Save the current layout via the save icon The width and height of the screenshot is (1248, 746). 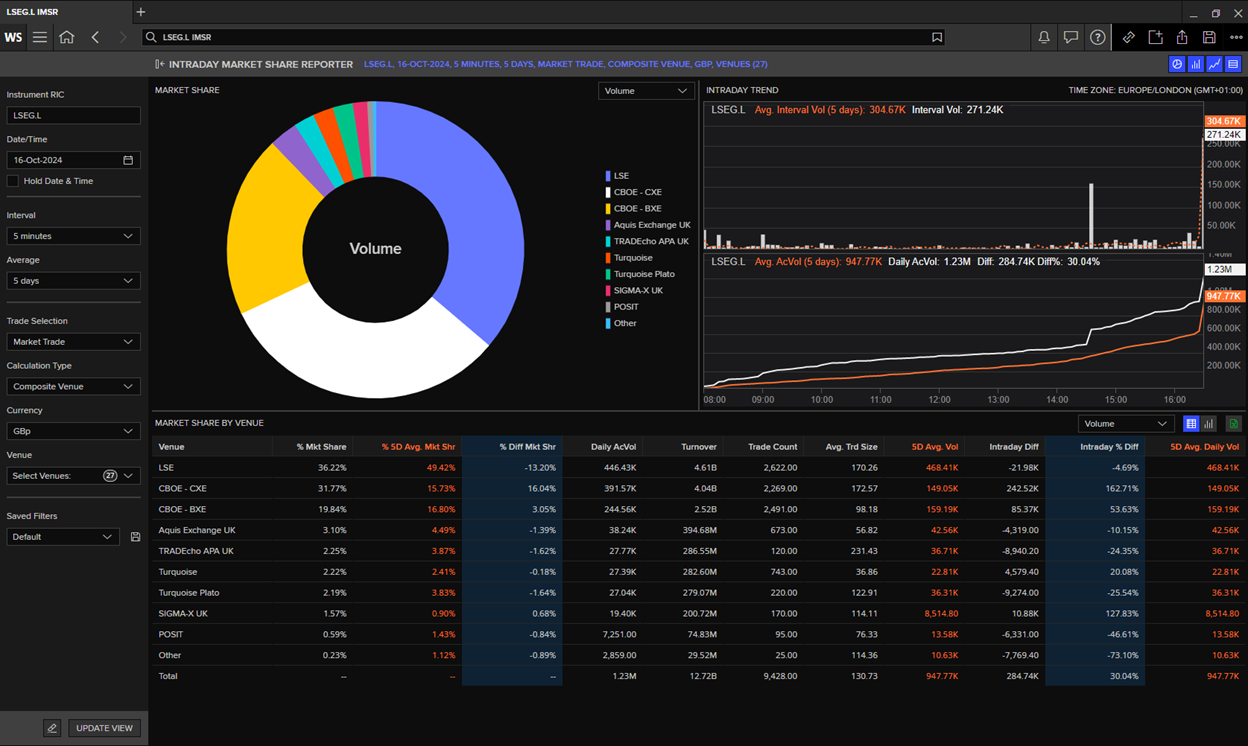pos(1208,37)
